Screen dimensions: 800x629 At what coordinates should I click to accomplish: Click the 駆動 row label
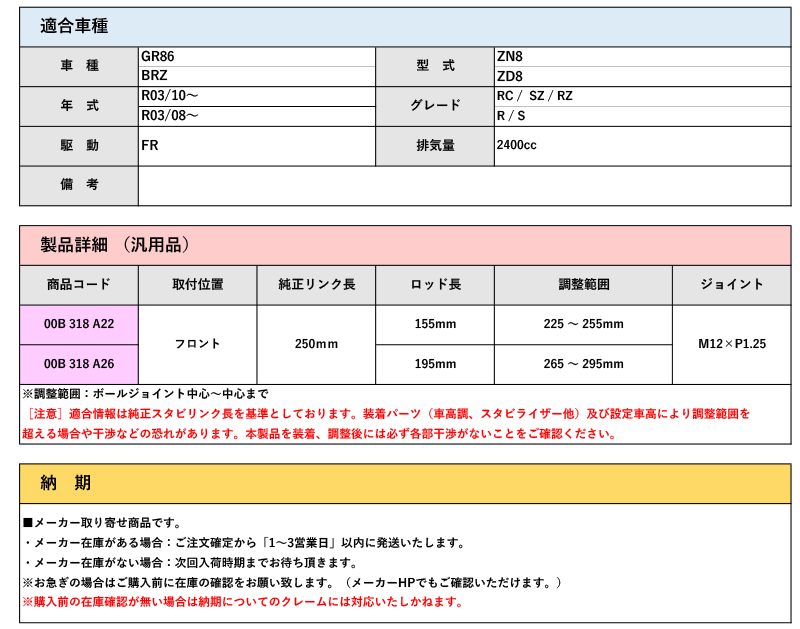click(x=79, y=146)
